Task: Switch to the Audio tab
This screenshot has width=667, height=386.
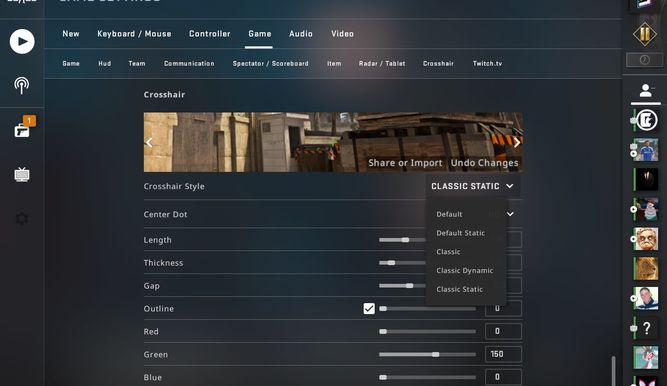Action: (x=301, y=34)
